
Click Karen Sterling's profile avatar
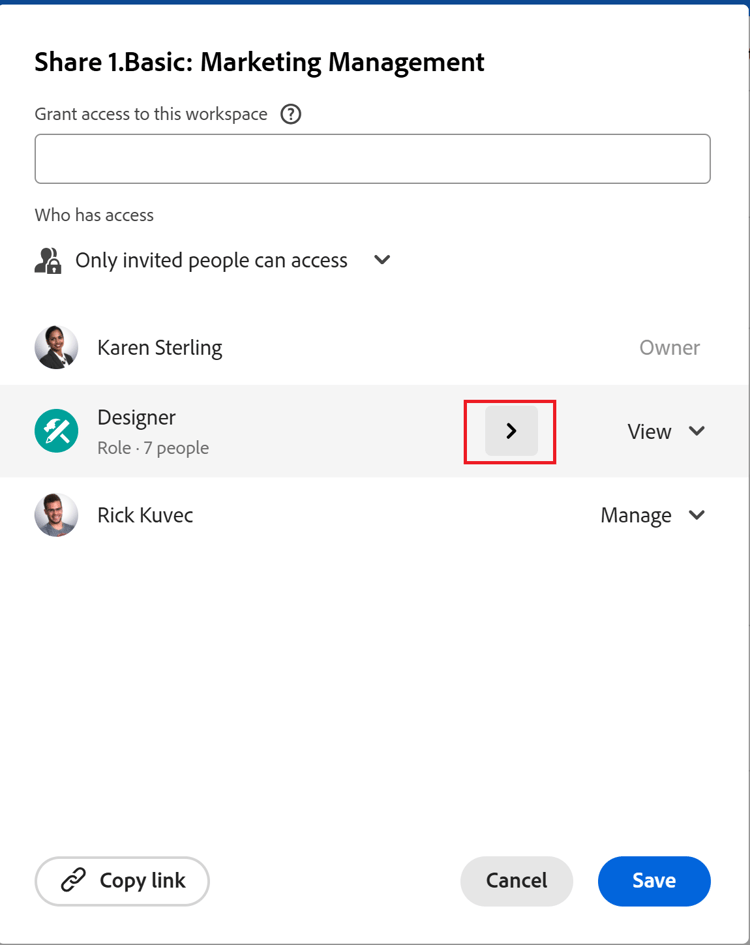tap(56, 347)
